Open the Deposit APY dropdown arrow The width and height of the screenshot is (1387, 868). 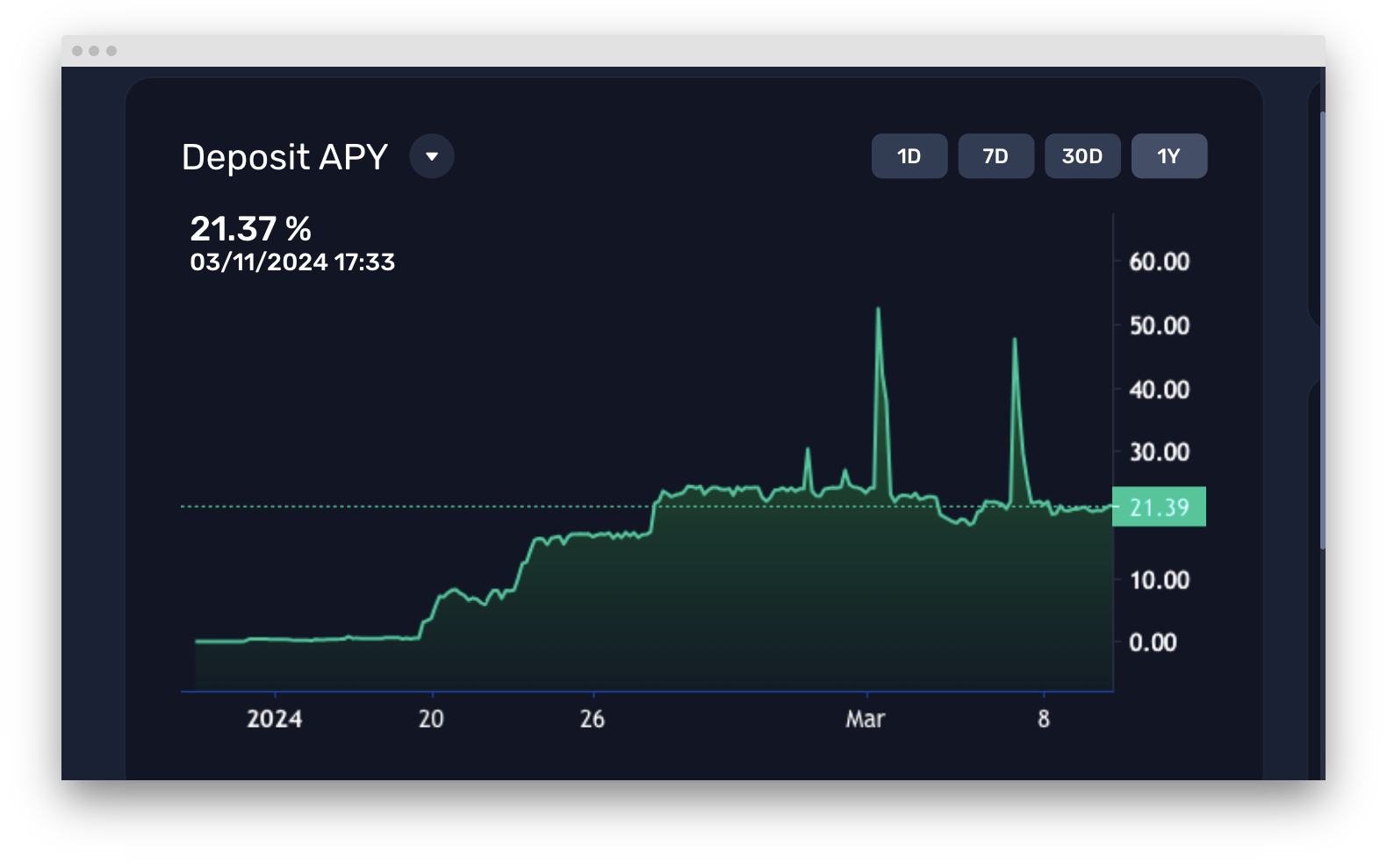tap(431, 156)
